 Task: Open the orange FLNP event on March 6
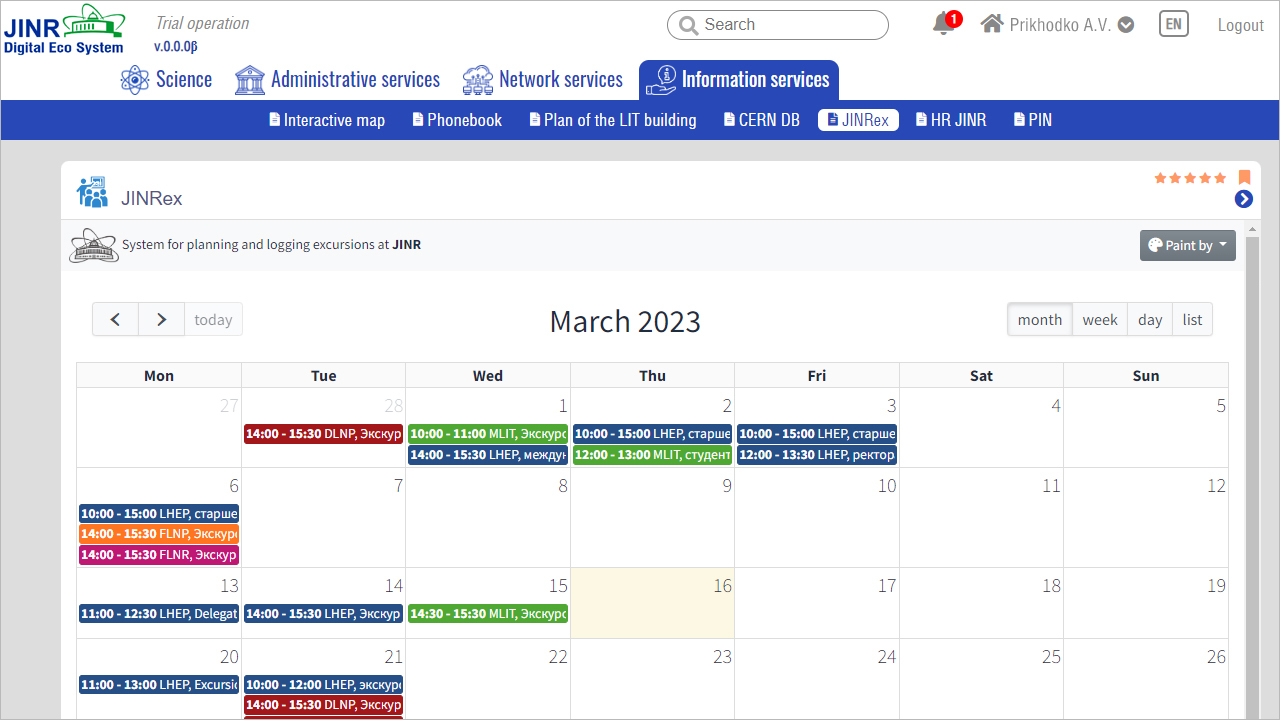point(159,534)
